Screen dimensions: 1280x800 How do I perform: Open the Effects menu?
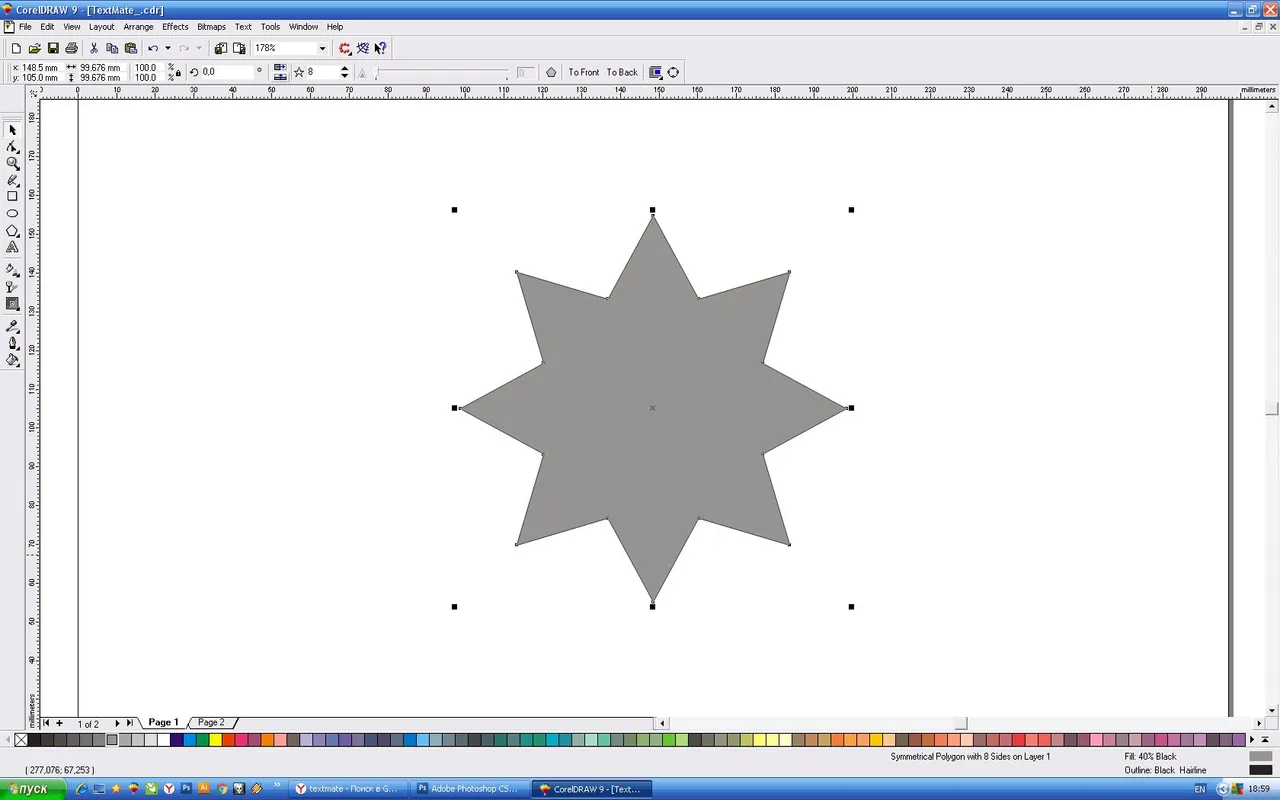(x=175, y=27)
